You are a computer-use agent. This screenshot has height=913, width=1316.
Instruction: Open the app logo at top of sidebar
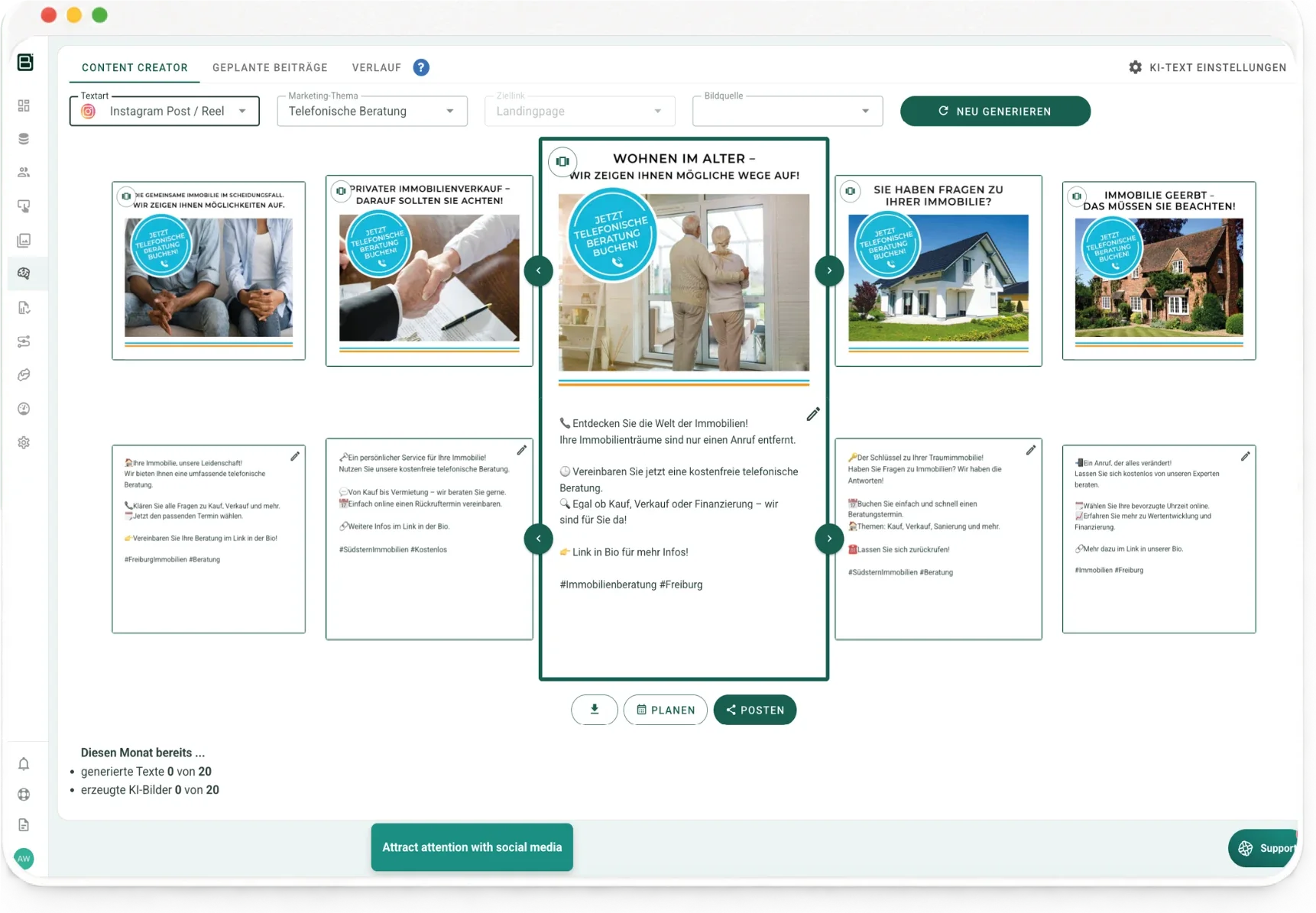pyautogui.click(x=25, y=63)
